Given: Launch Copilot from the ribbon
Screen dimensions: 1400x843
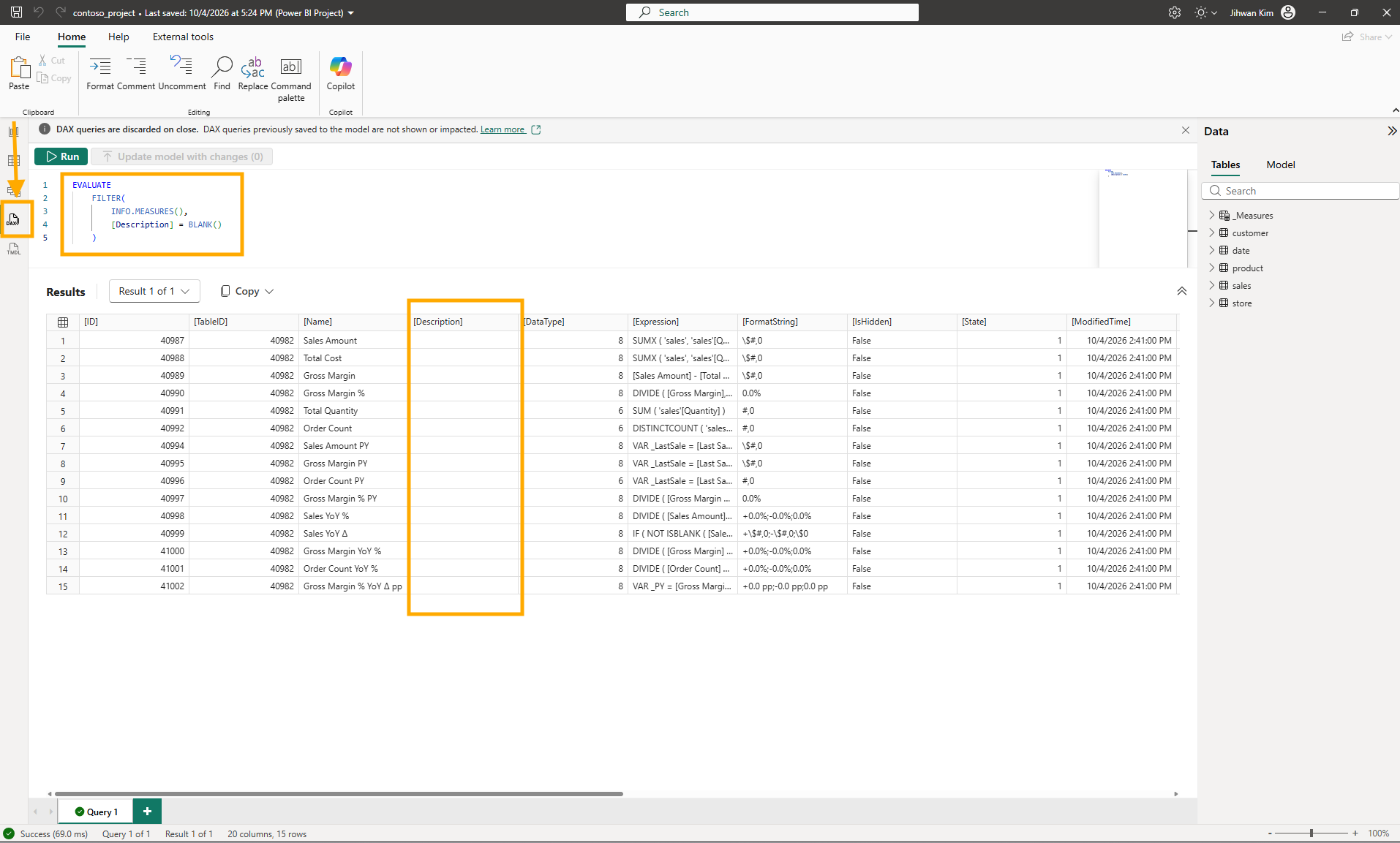Looking at the screenshot, I should (x=341, y=73).
